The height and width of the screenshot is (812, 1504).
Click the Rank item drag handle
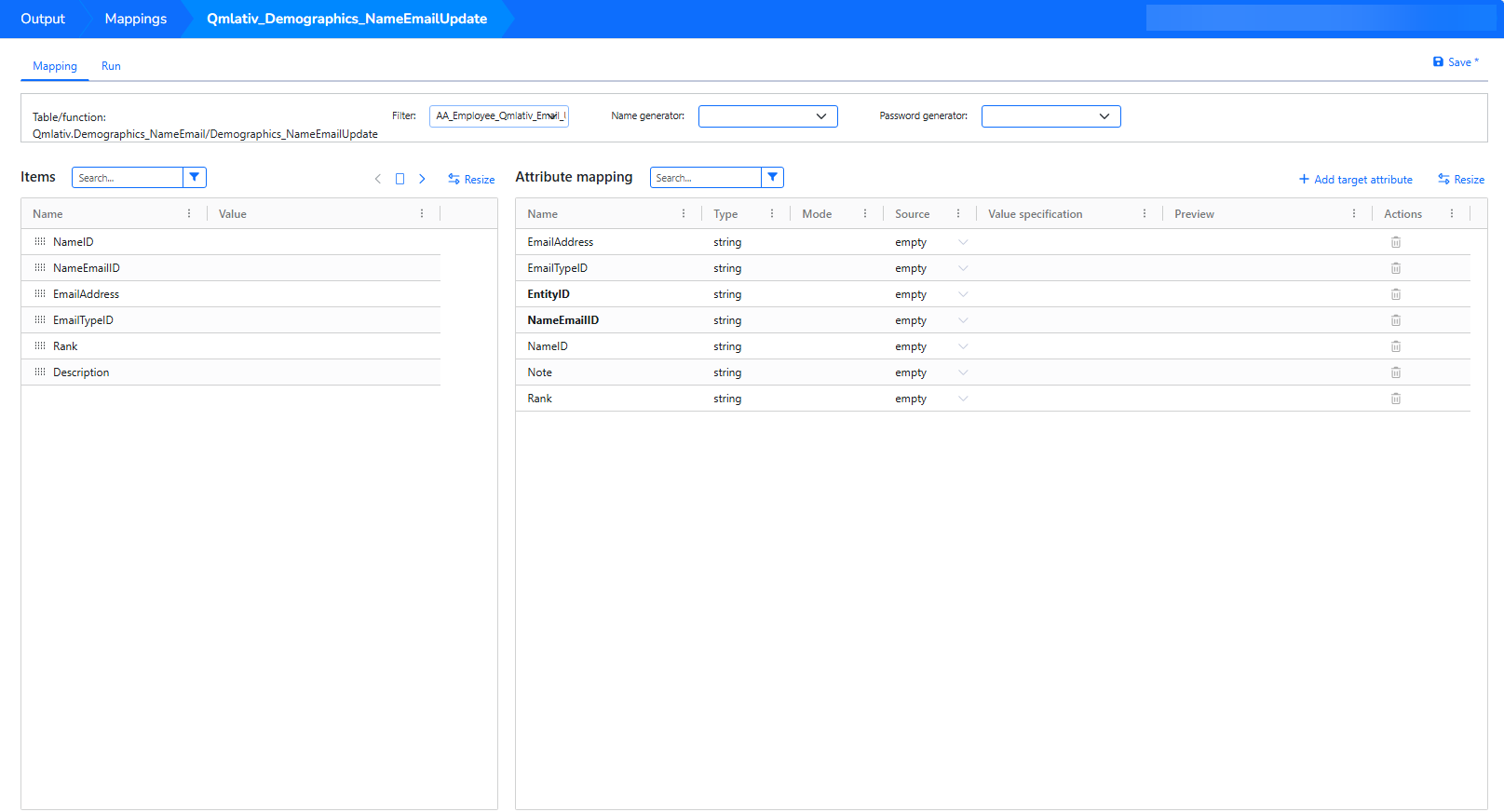pos(40,345)
